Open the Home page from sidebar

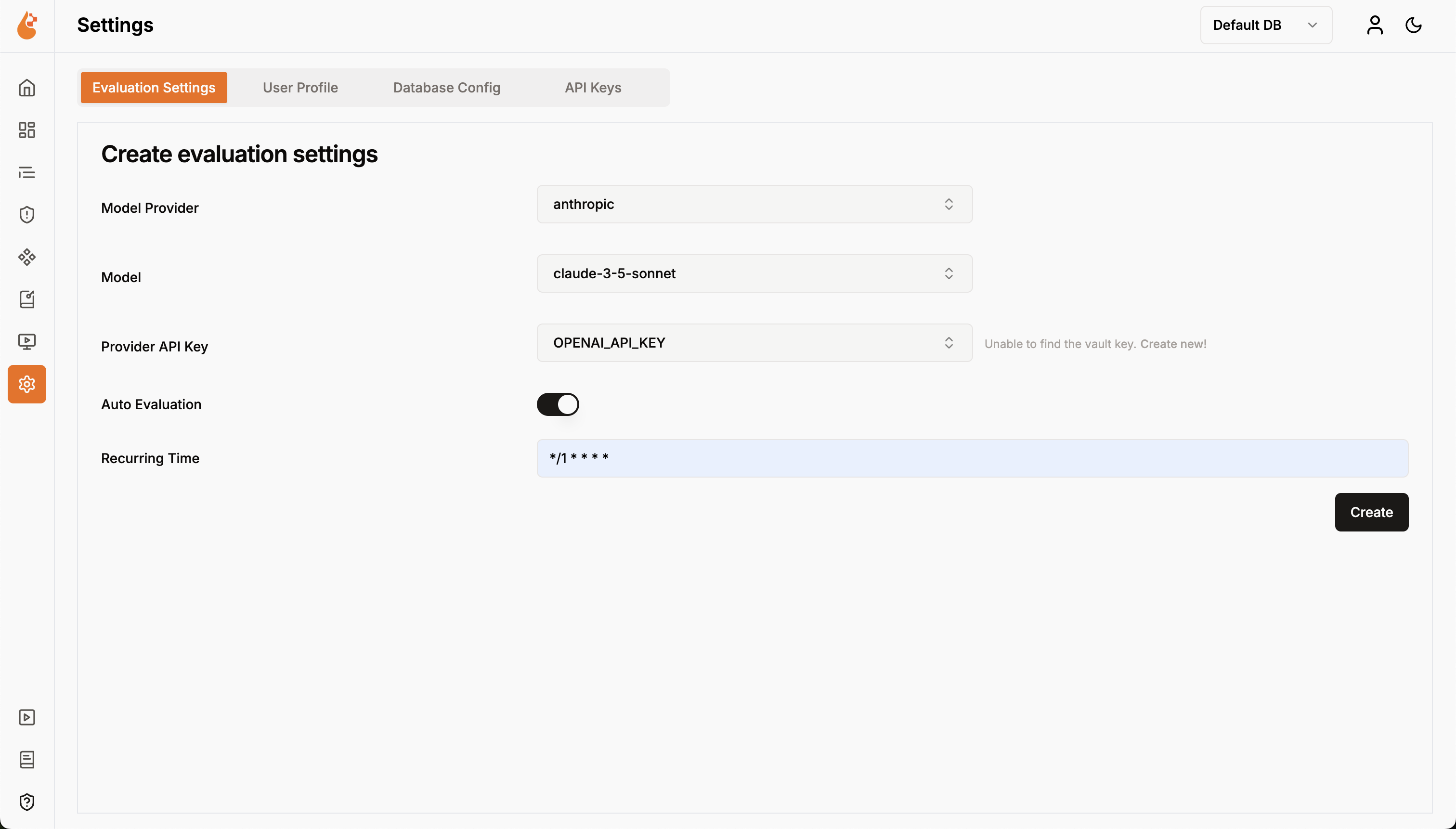(x=27, y=88)
